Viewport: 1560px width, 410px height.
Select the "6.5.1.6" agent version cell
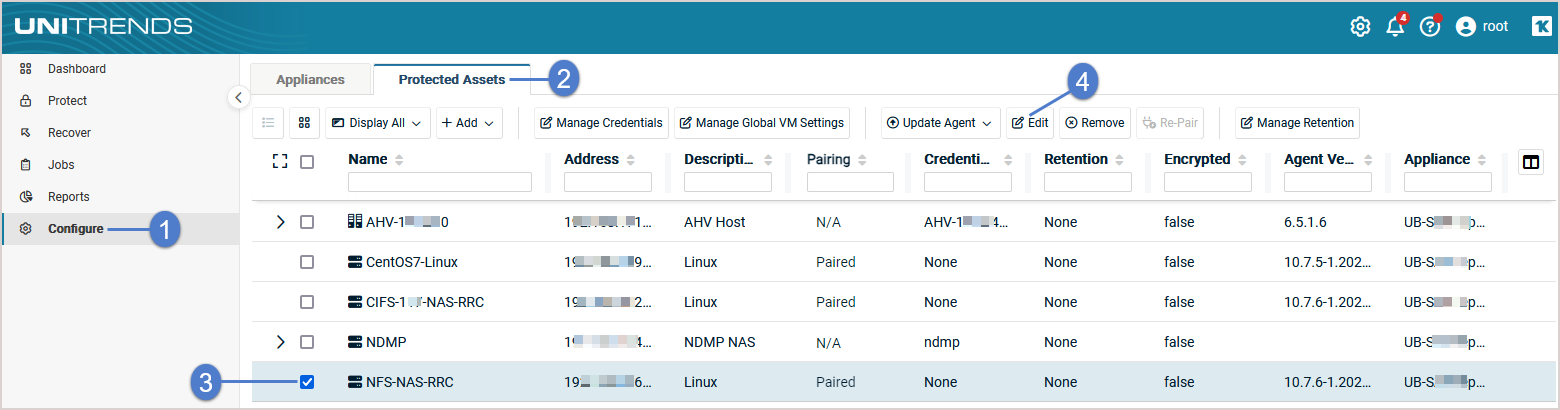pos(1305,222)
